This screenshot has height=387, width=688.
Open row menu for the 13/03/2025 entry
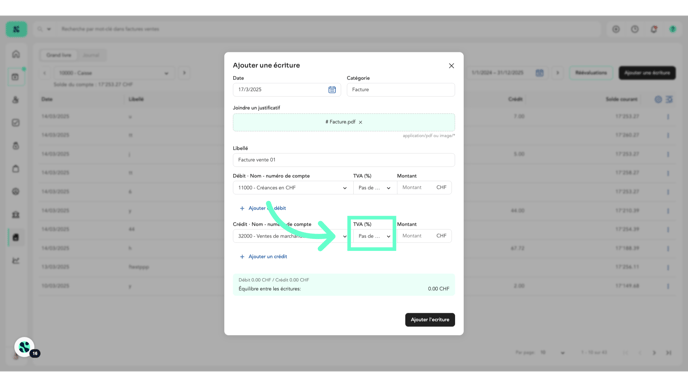click(668, 267)
